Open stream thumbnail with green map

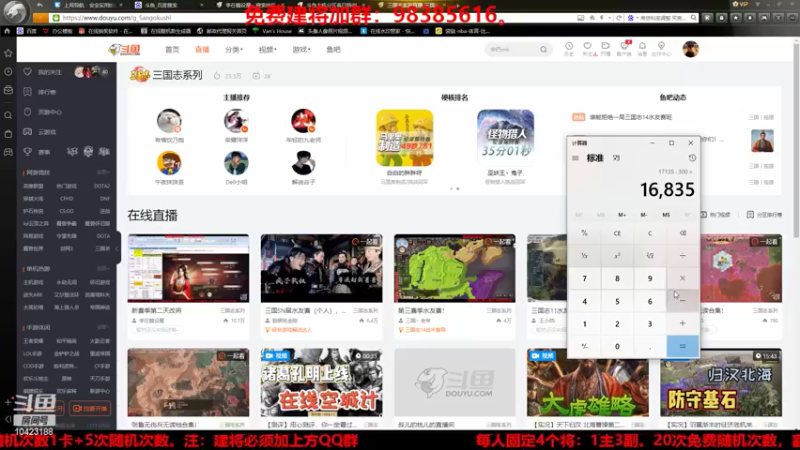point(455,268)
